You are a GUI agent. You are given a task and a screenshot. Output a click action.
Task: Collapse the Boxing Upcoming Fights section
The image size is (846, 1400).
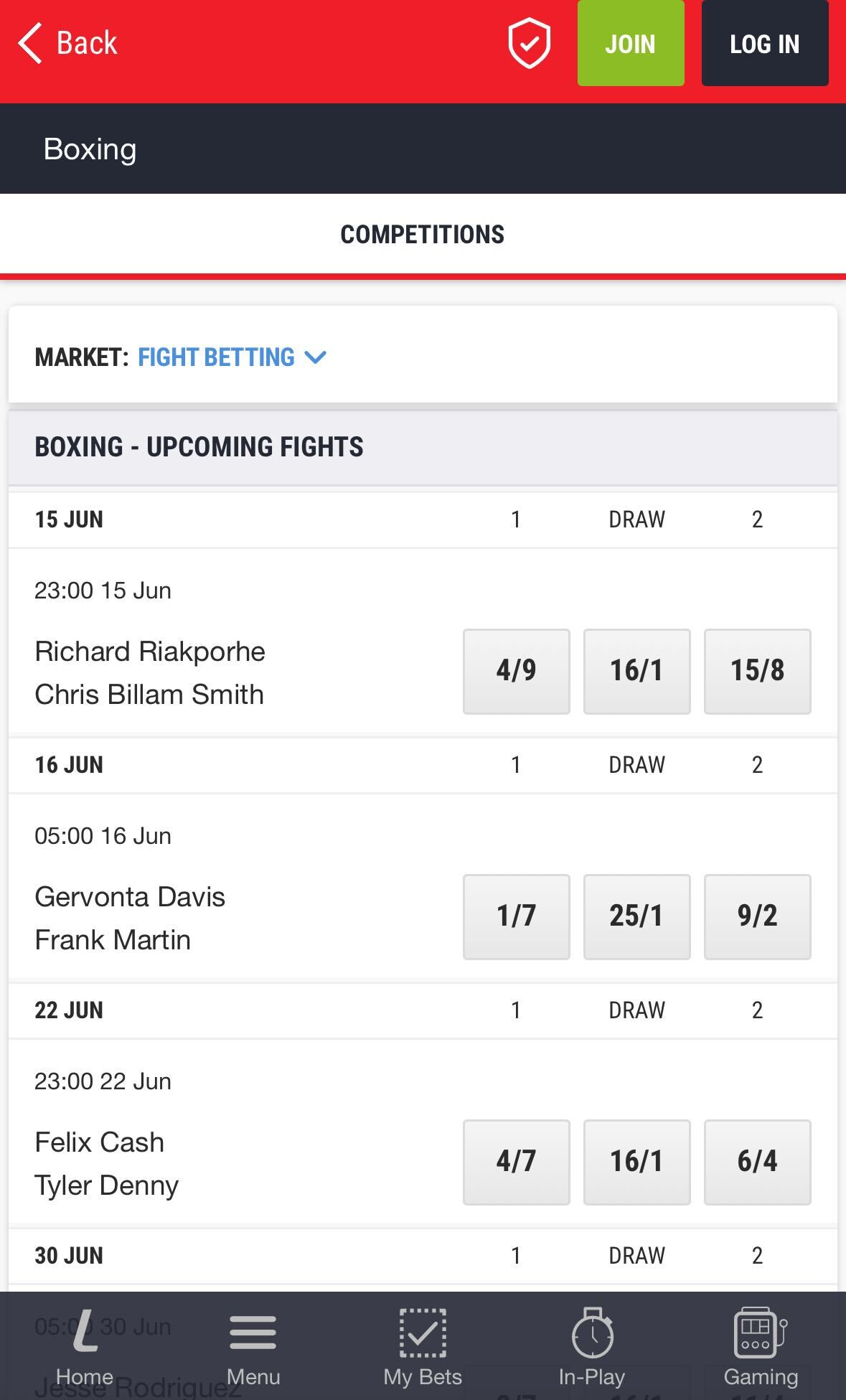(199, 446)
